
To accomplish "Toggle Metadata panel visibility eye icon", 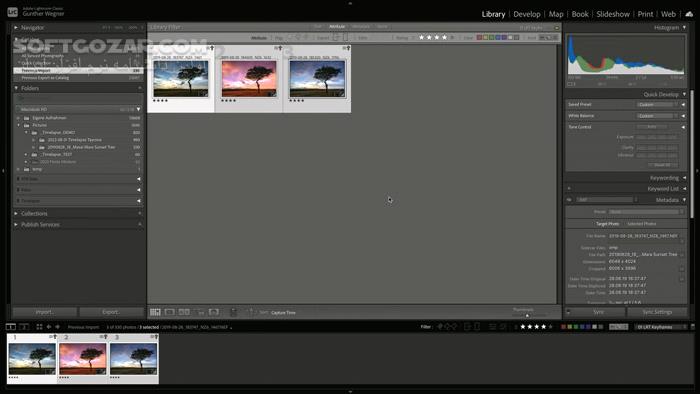I will 569,200.
